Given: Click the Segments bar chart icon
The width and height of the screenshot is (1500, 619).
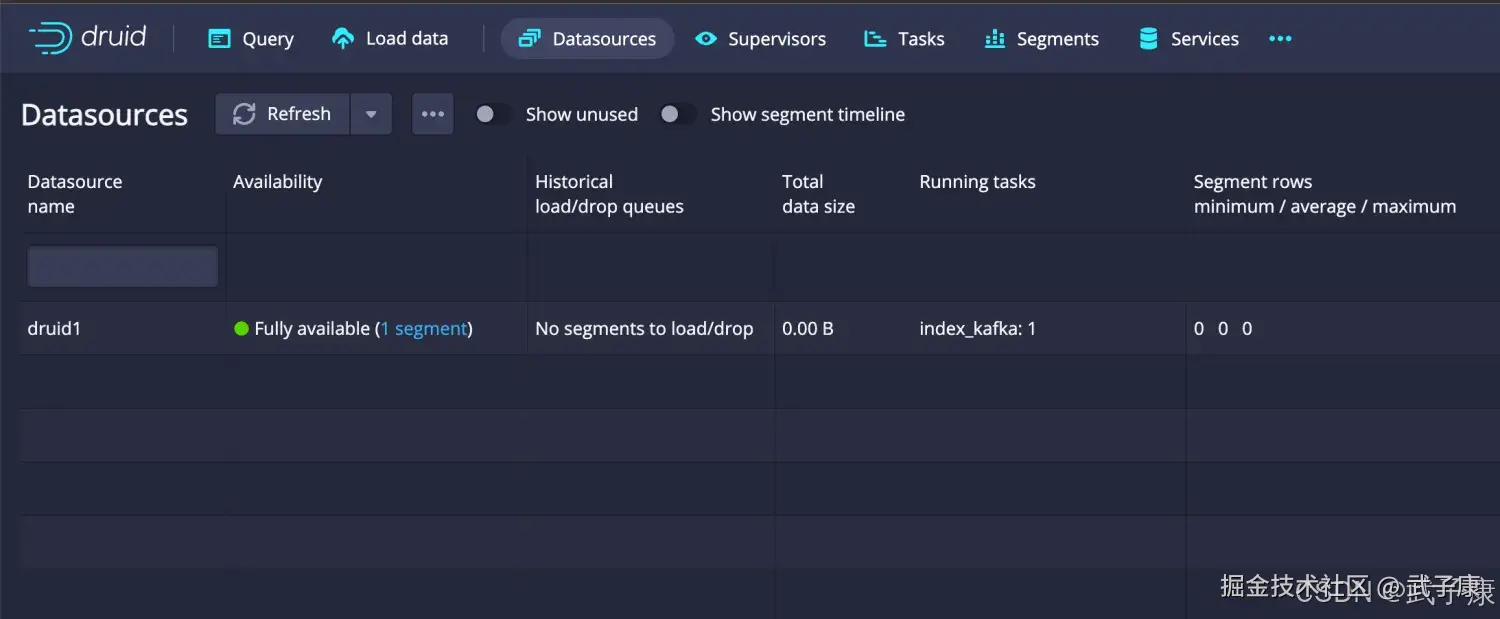Looking at the screenshot, I should click(x=994, y=39).
